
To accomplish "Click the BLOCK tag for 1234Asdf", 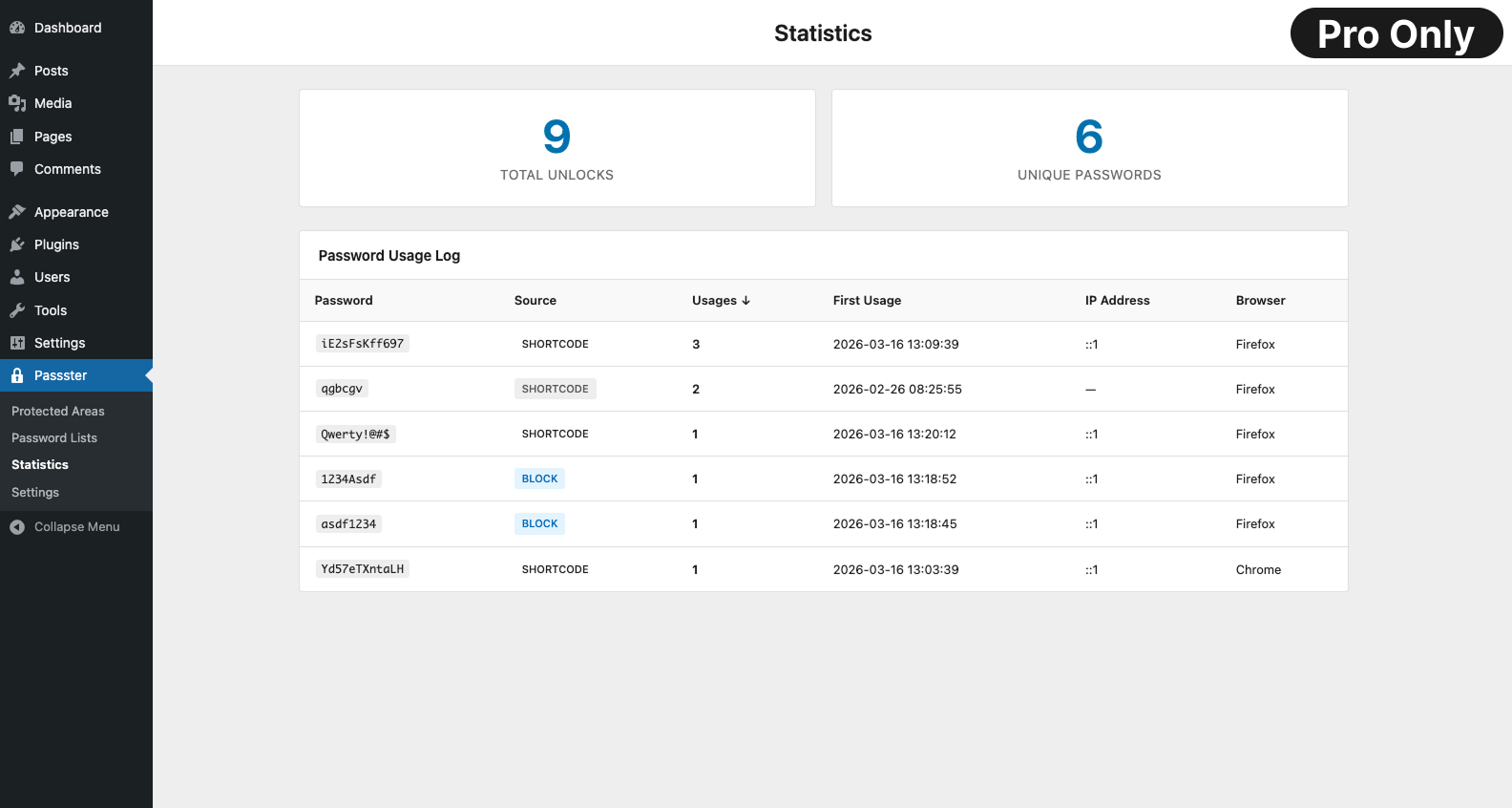I will 539,478.
